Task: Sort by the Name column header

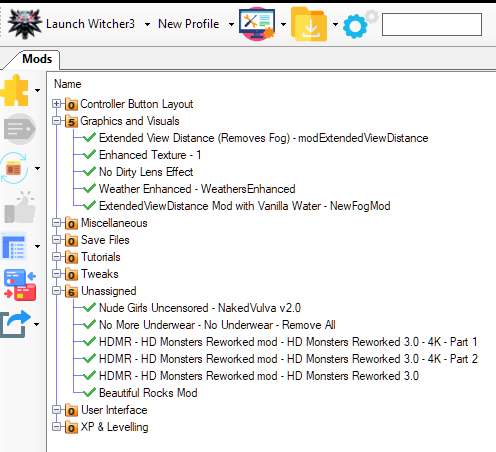Action: [68, 84]
